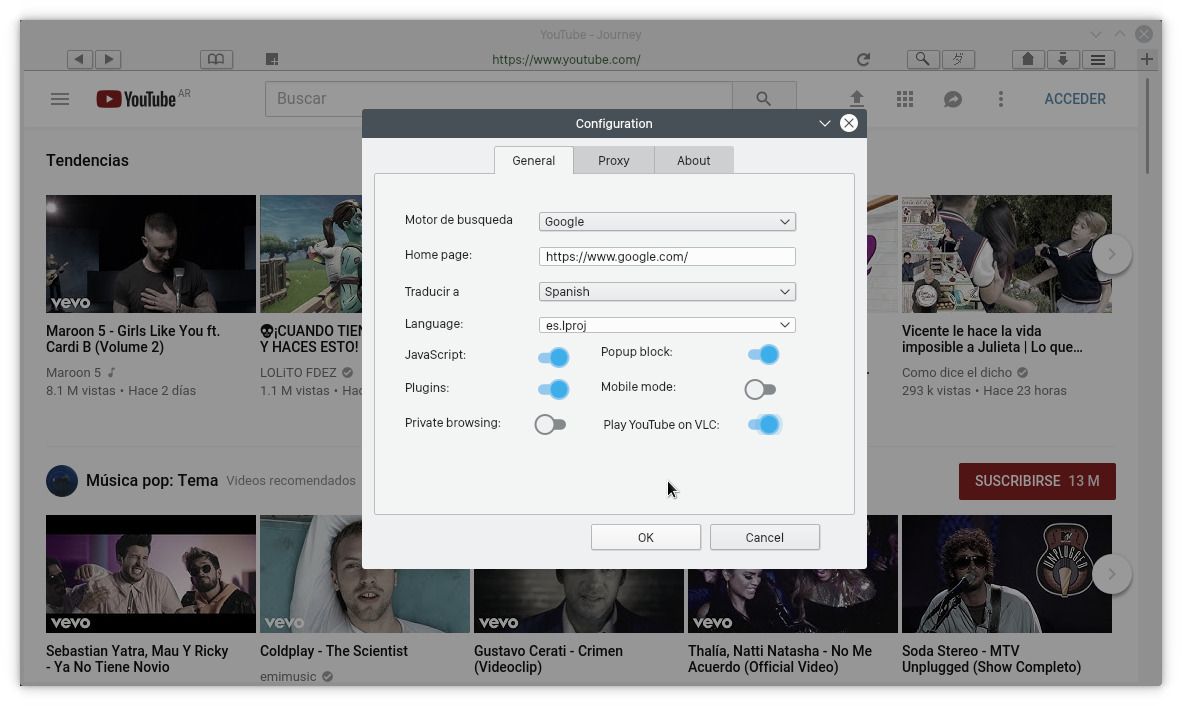Open the YouTube navigation hamburger menu
1182x706 pixels.
[60, 99]
